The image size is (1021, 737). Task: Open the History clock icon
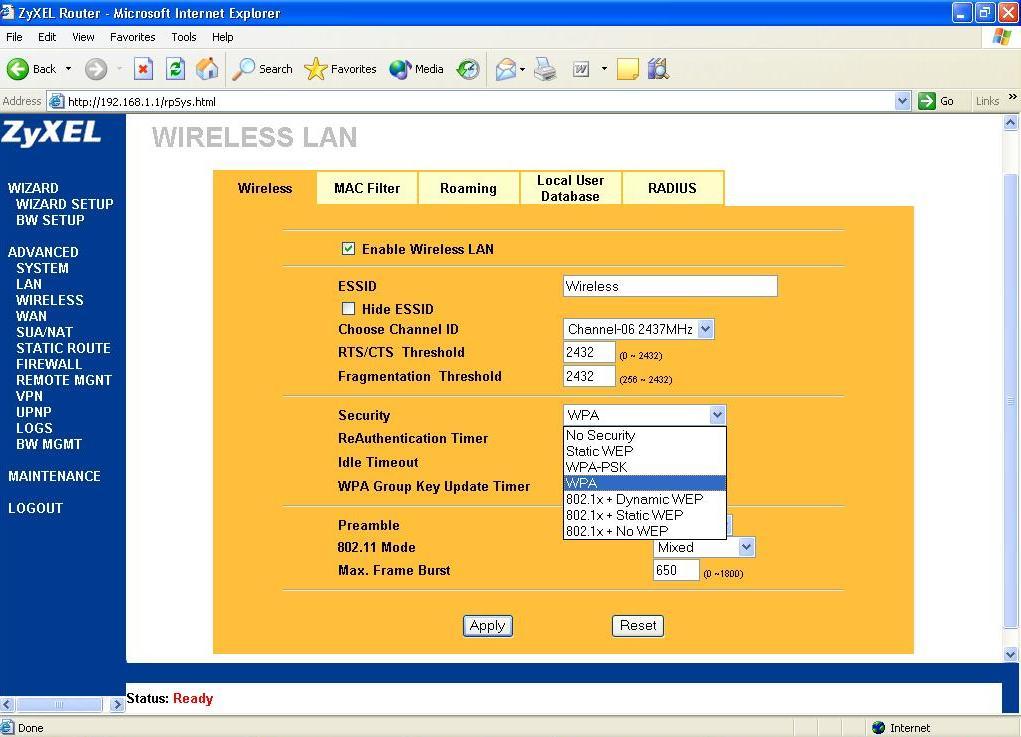click(x=468, y=68)
